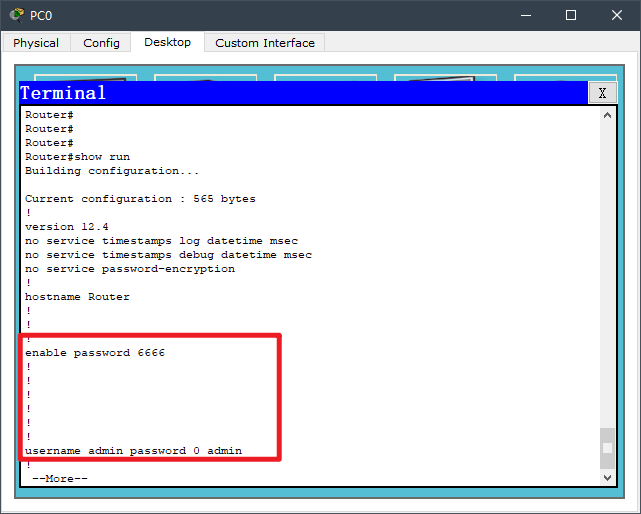Close the Terminal with the X button
Viewport: 641px width, 514px height.
(601, 93)
